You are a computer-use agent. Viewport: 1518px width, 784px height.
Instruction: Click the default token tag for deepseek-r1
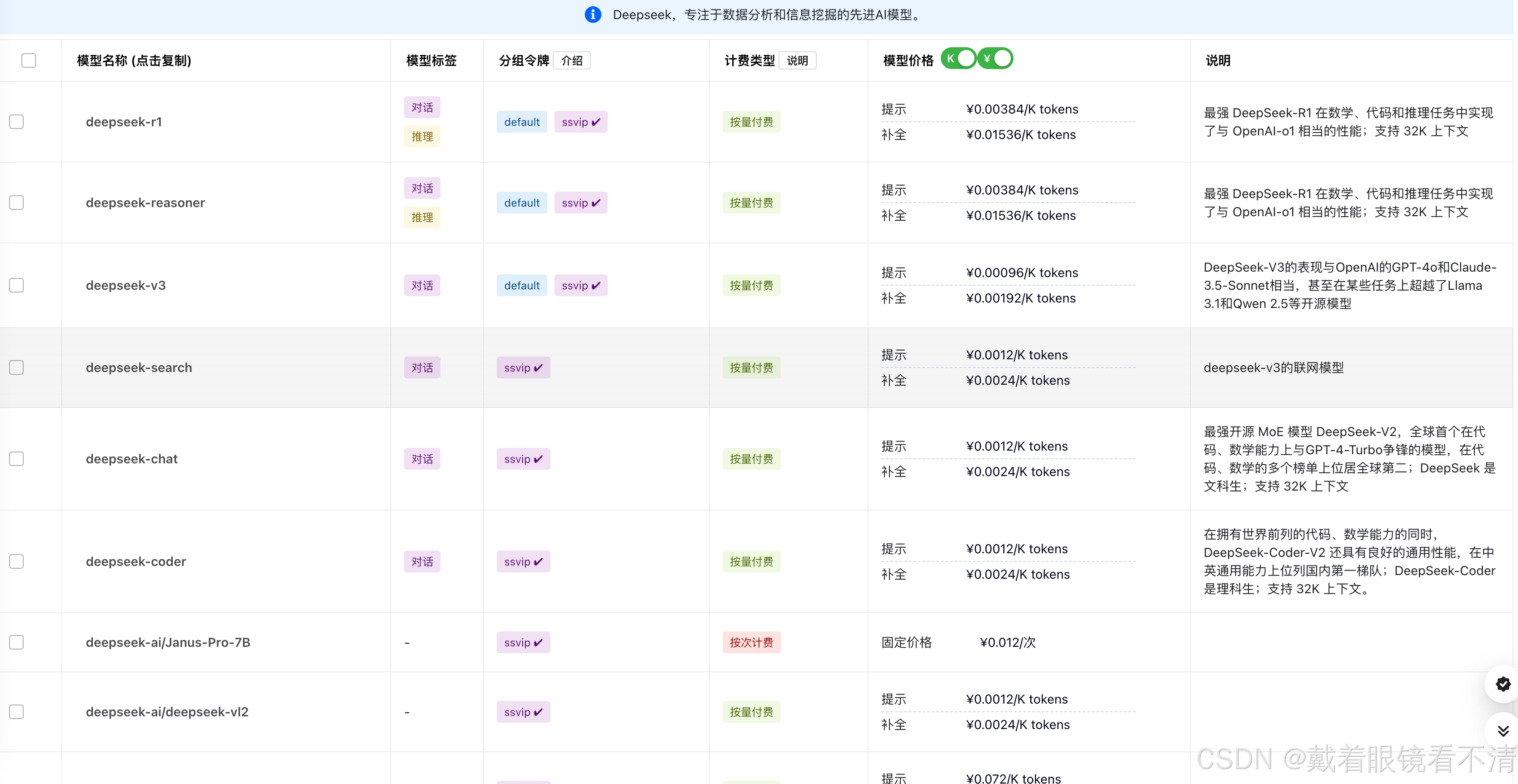click(521, 122)
